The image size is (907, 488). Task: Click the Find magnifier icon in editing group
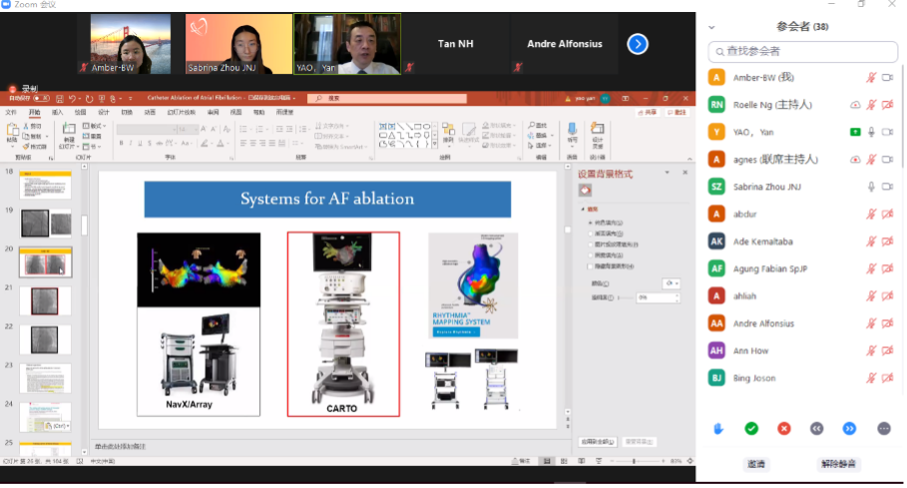pos(532,125)
